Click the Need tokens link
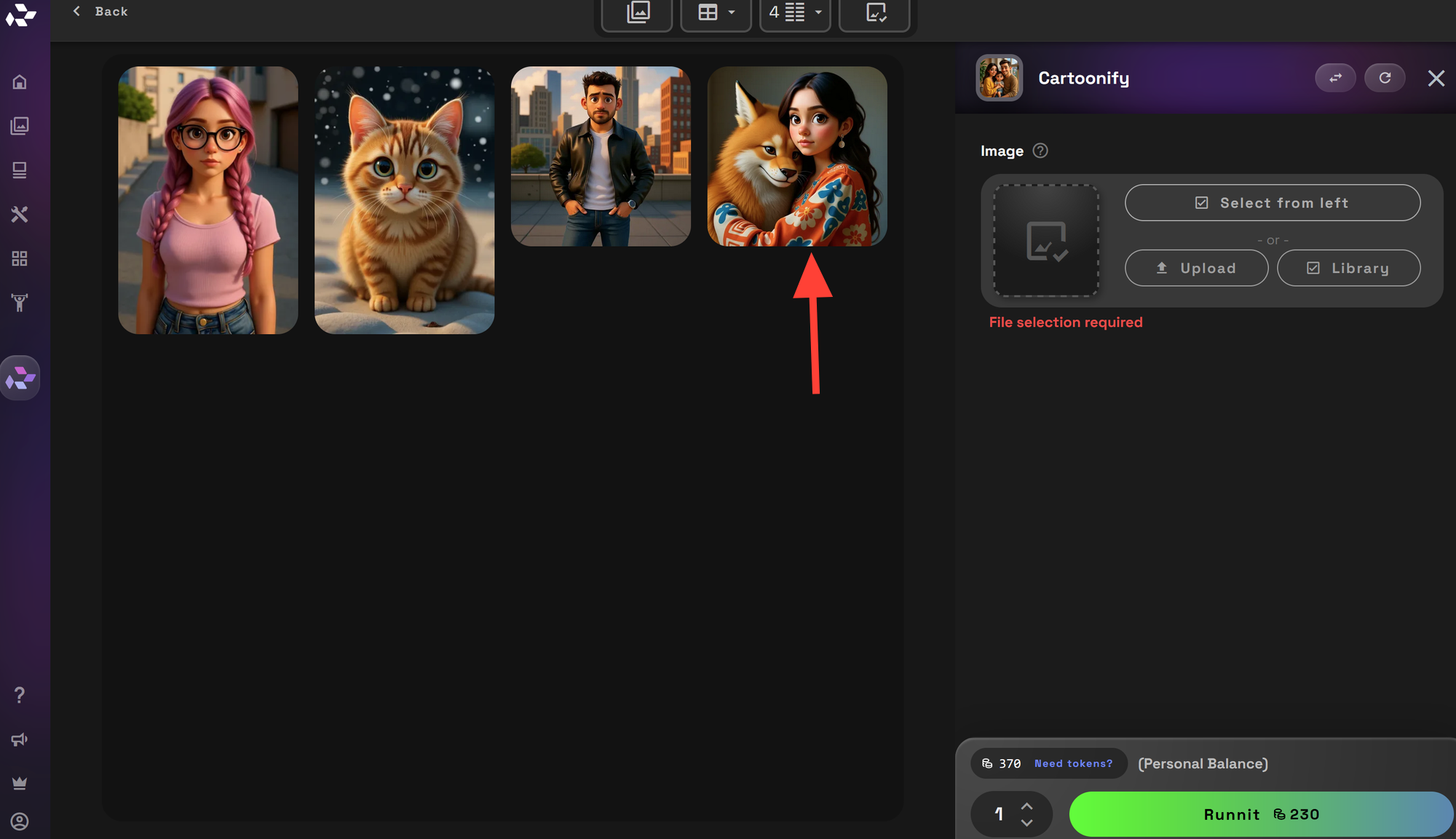Image resolution: width=1456 pixels, height=839 pixels. tap(1075, 763)
